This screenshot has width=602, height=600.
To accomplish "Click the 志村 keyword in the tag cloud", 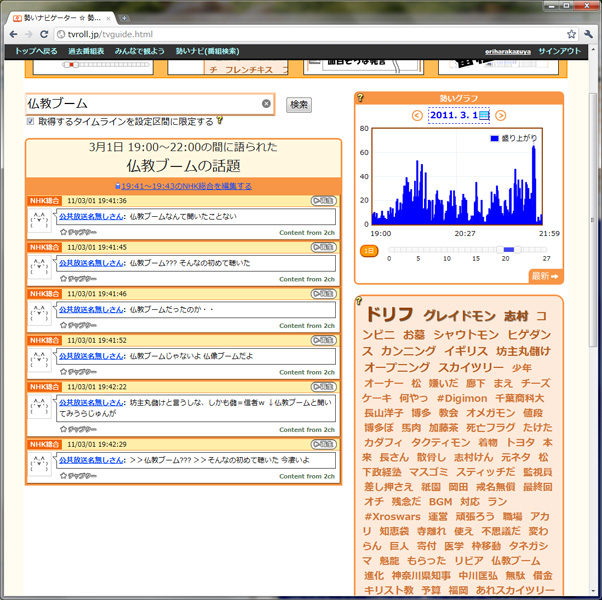I will point(516,316).
